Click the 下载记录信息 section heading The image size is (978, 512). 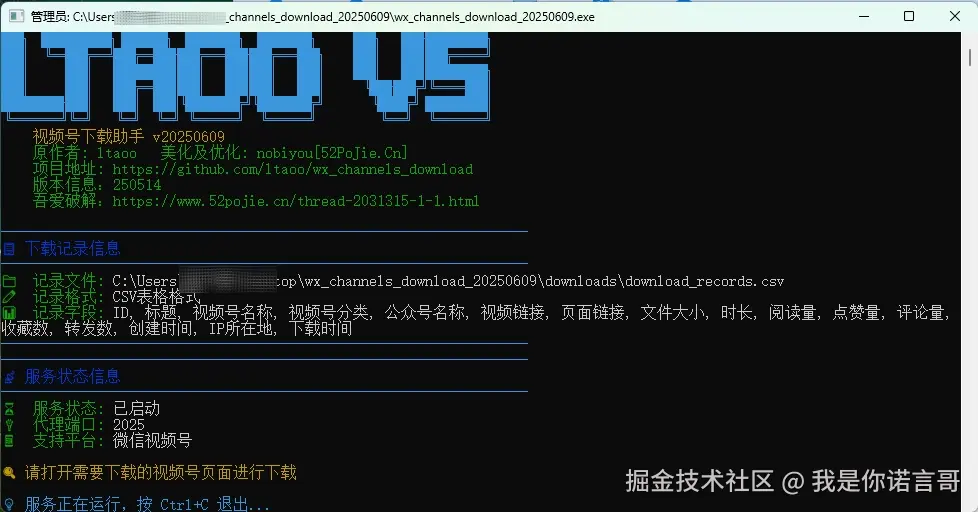(x=72, y=249)
